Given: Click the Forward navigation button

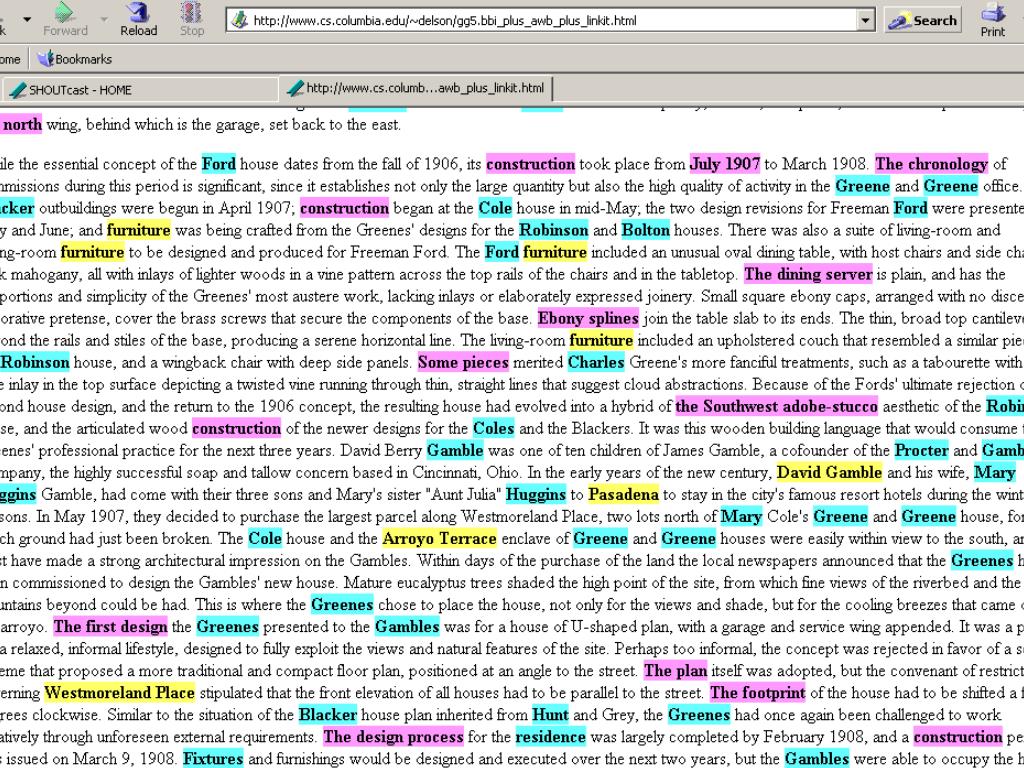Looking at the screenshot, I should (65, 20).
